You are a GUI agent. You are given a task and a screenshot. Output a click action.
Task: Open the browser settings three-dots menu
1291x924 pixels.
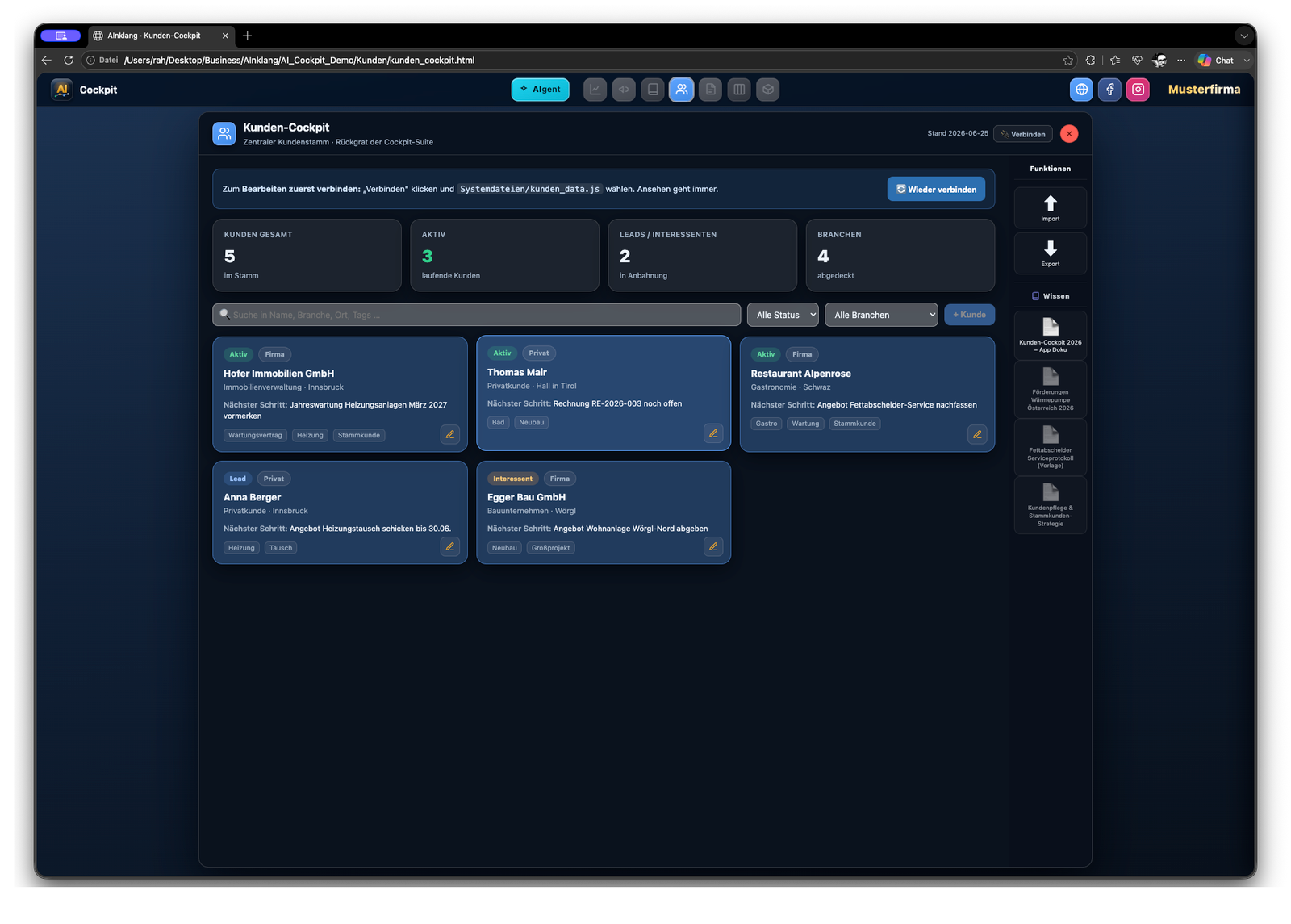tap(1181, 61)
